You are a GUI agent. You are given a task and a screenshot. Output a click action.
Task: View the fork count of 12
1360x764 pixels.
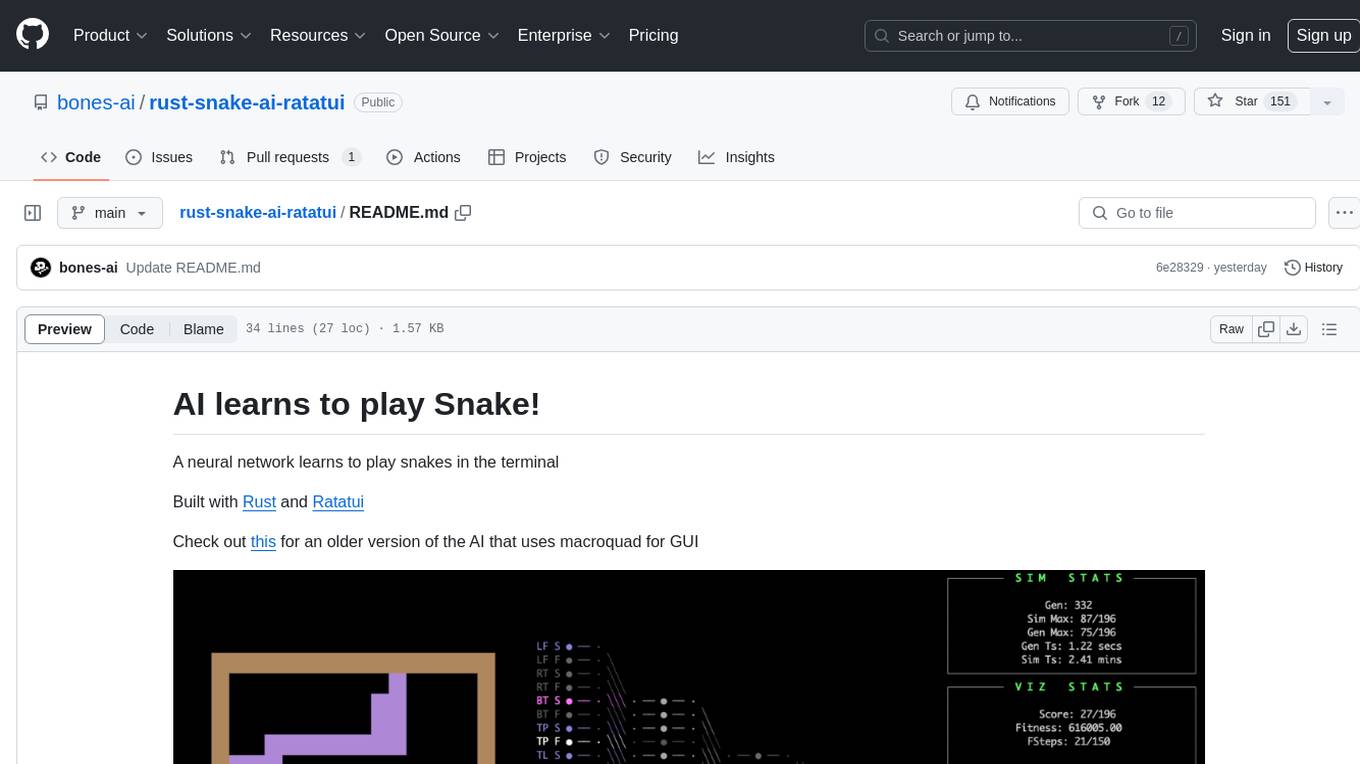[1159, 102]
